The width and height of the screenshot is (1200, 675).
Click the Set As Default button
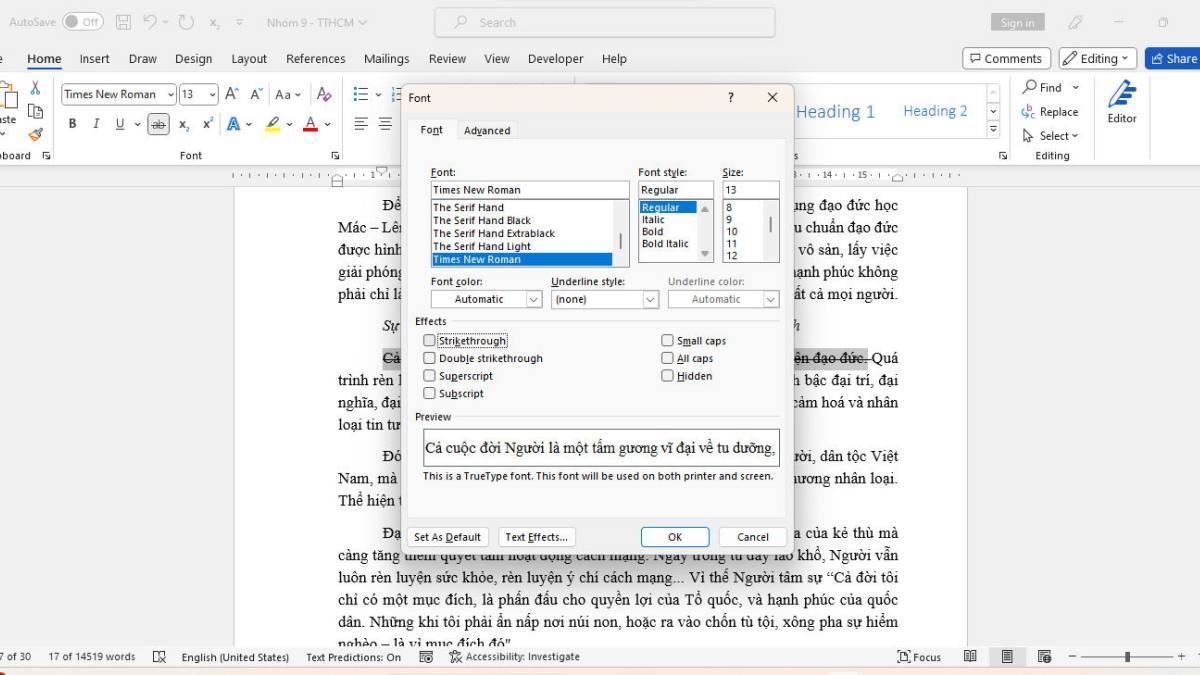point(447,536)
